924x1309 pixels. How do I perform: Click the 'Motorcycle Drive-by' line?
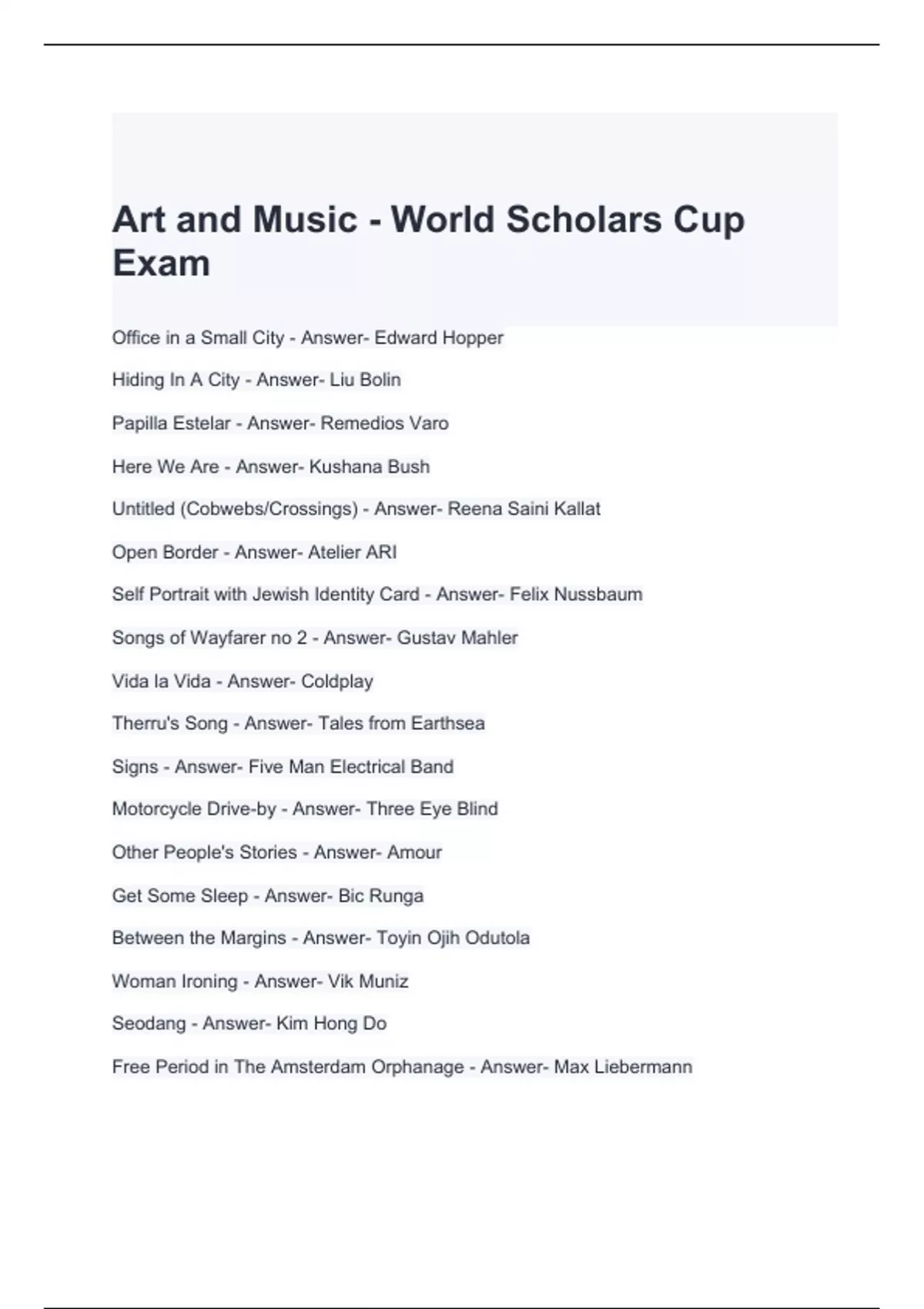click(305, 809)
